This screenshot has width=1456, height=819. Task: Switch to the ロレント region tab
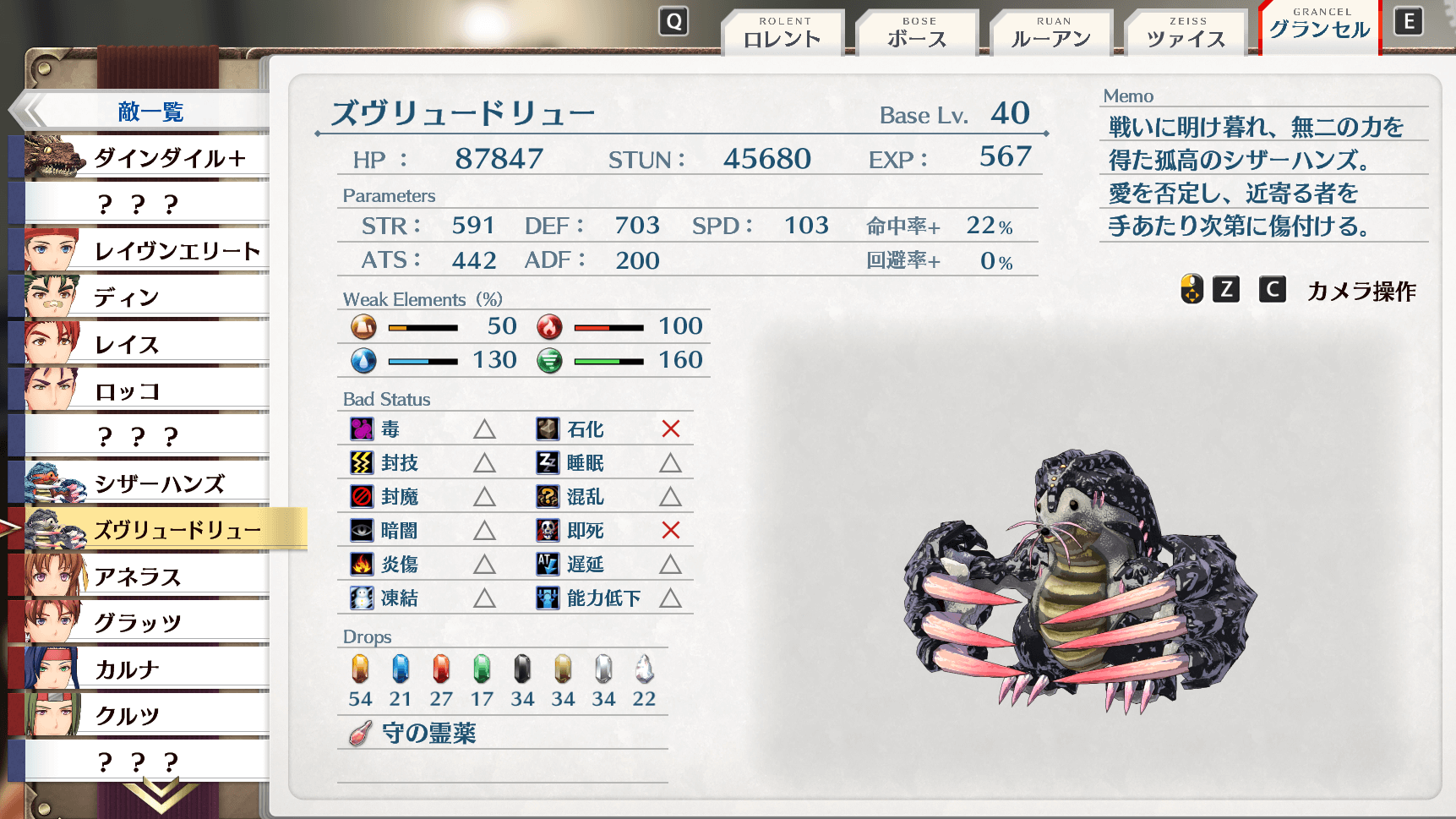point(783,33)
